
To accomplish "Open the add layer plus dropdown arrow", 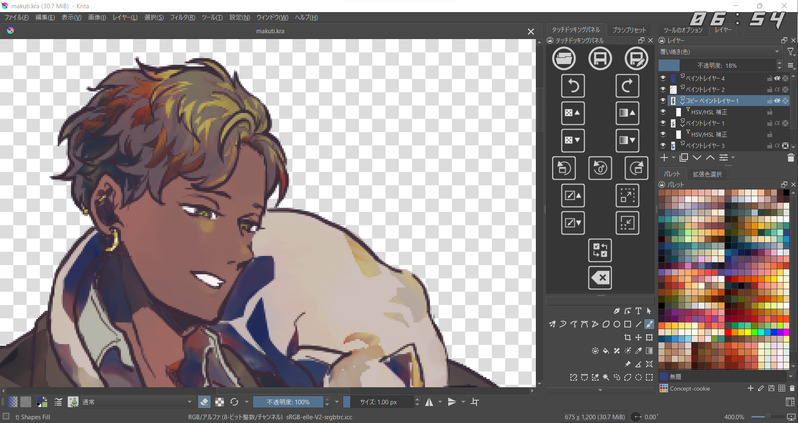I will click(x=673, y=158).
